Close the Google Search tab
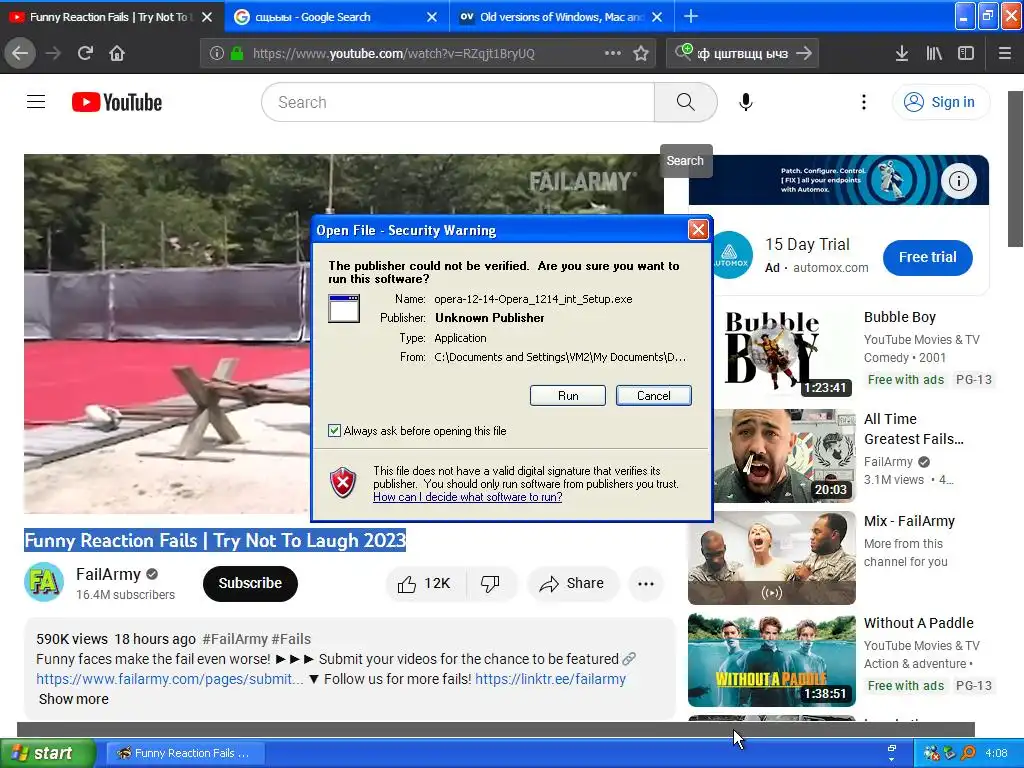 [432, 17]
